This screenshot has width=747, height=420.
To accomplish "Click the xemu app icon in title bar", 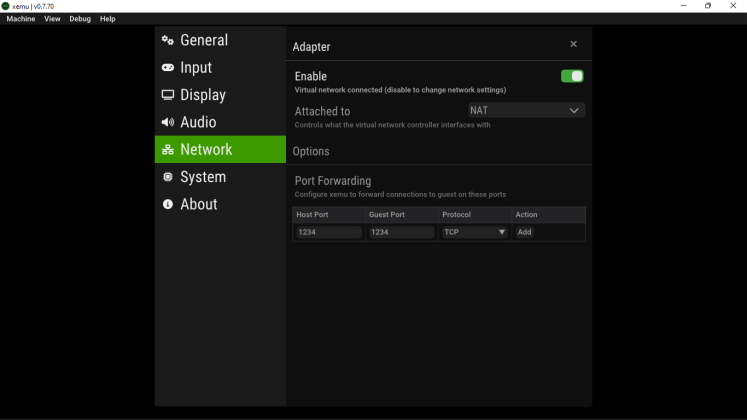I will pyautogui.click(x=6, y=6).
